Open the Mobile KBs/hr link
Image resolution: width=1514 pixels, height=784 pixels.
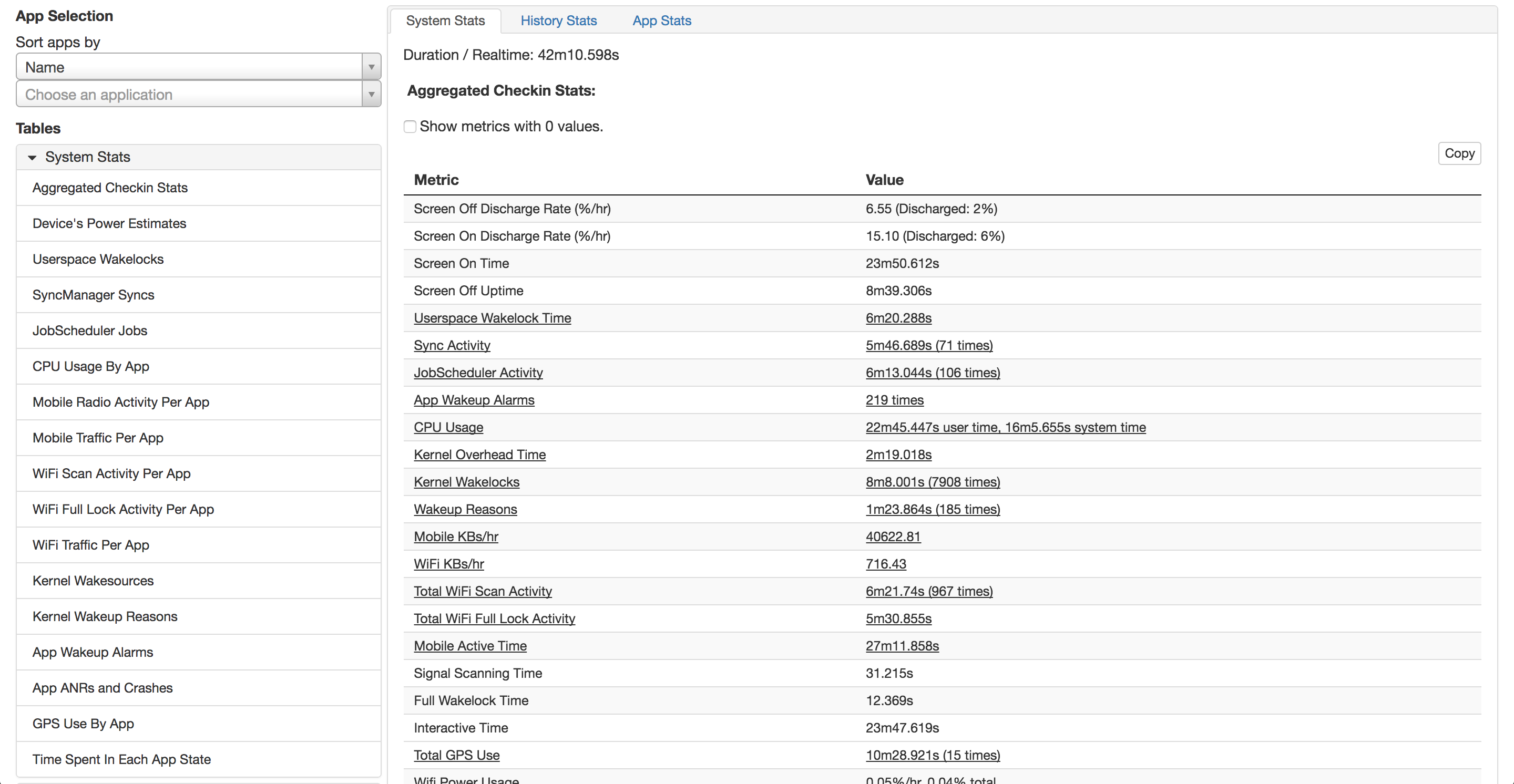[x=455, y=536]
